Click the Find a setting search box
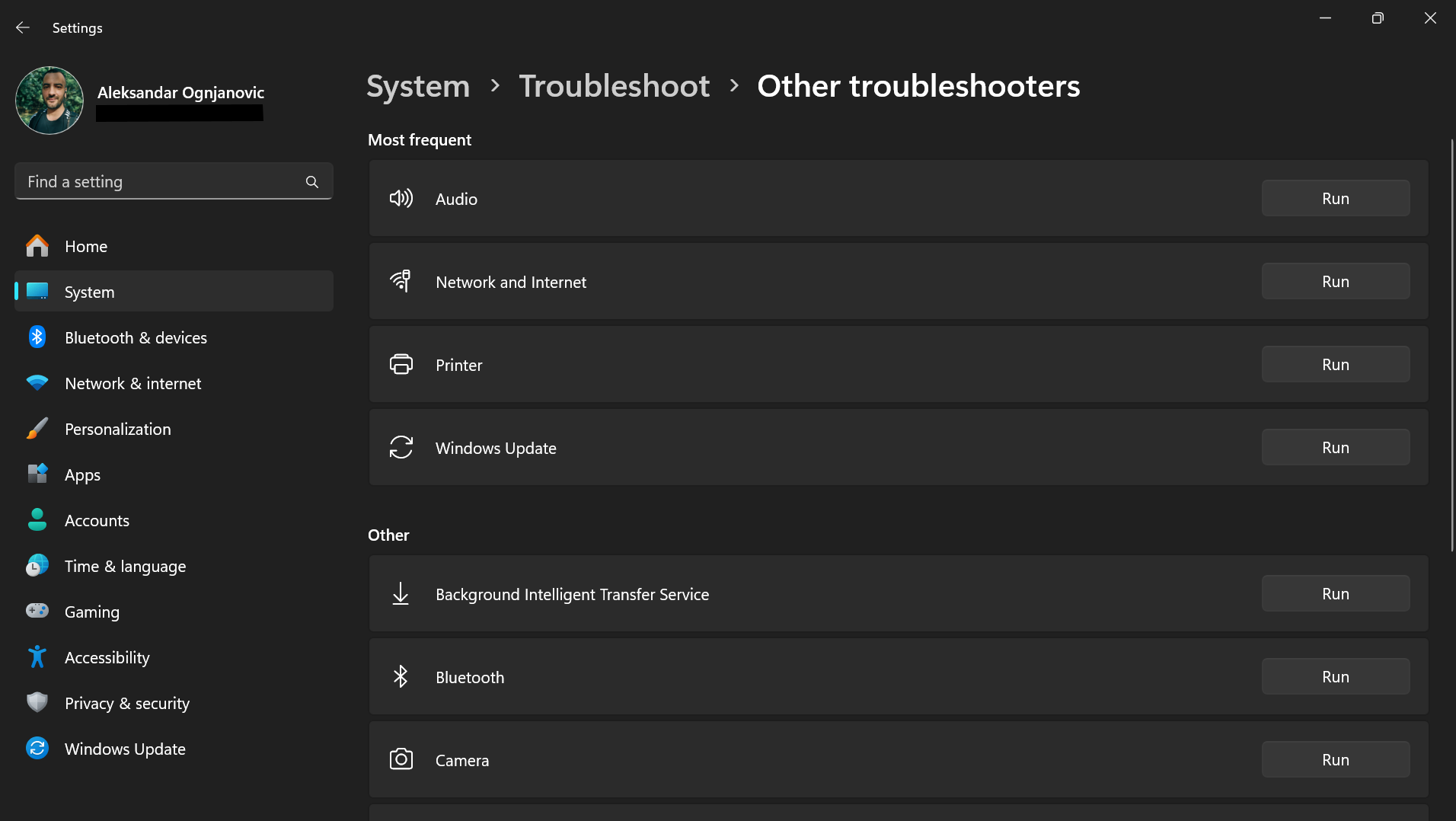 click(174, 181)
